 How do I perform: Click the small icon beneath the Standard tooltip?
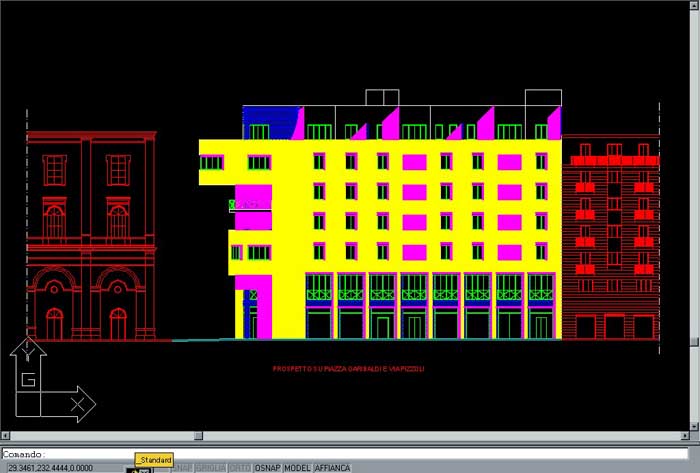[141, 469]
